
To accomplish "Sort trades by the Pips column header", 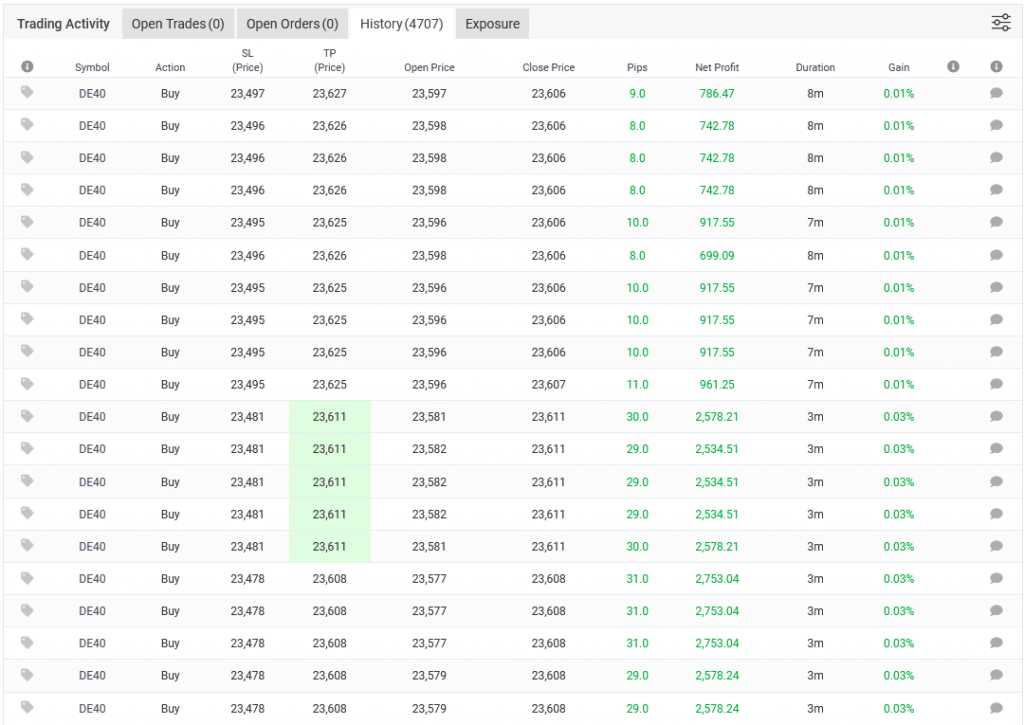I will point(637,68).
